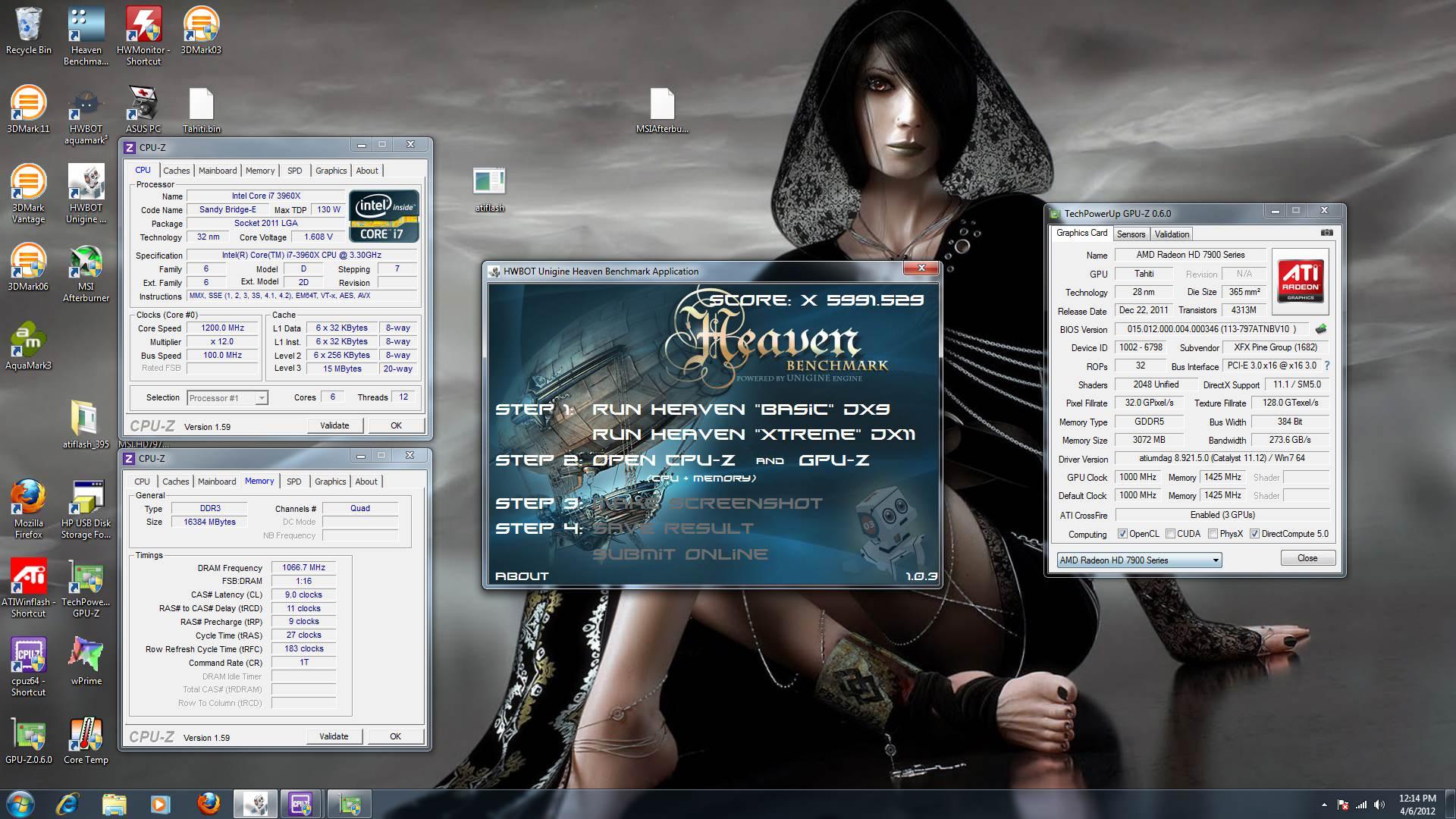Toggle PhysX checkbox in GPU-Z
Screen dimensions: 1456x819
pos(1213,534)
